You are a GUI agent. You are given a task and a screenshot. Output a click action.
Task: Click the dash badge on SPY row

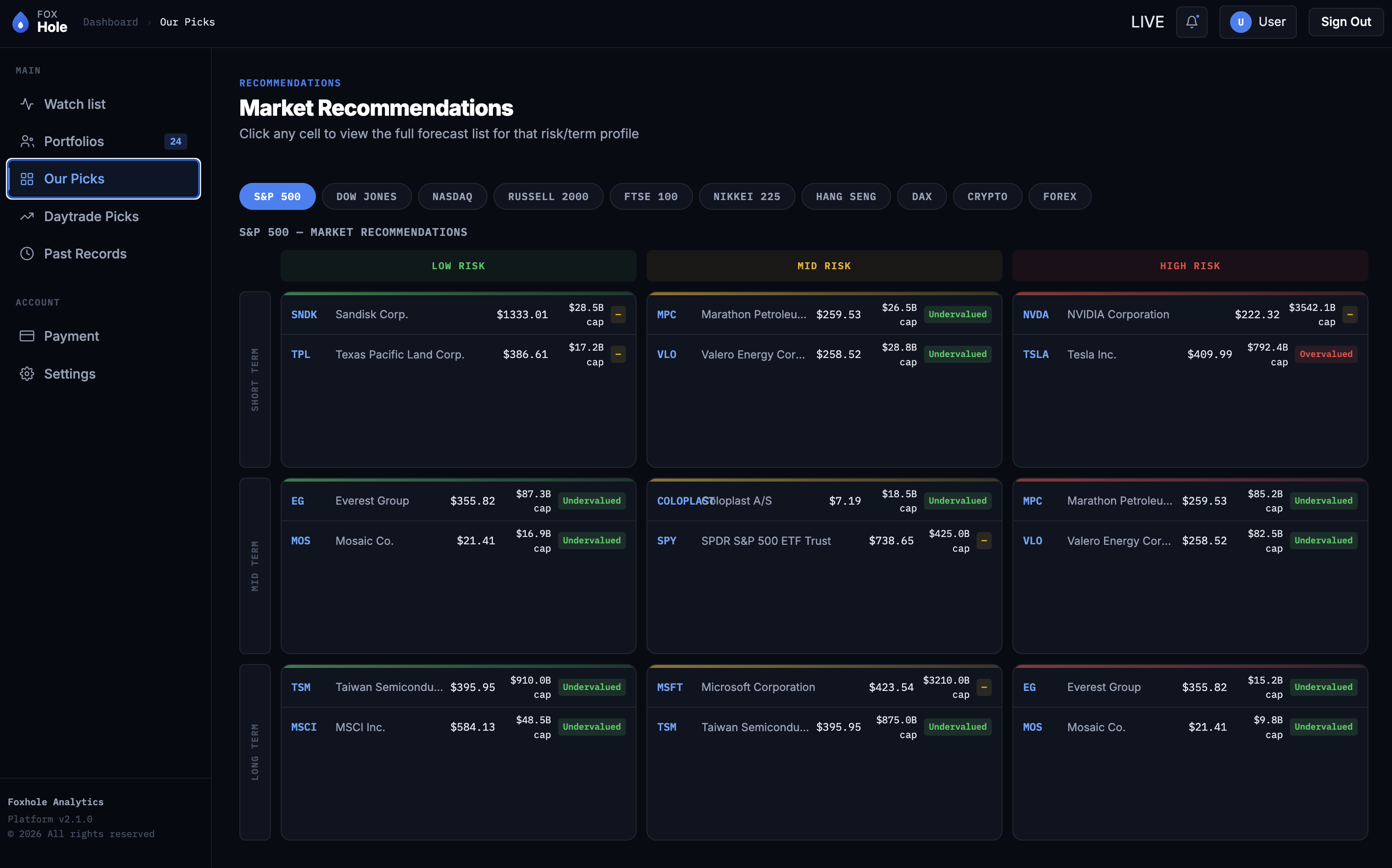pyautogui.click(x=984, y=541)
